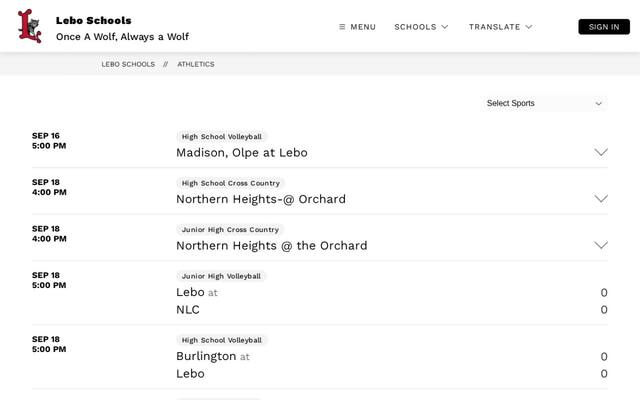The image size is (640, 400).
Task: Click the SIGN IN button
Action: (604, 27)
